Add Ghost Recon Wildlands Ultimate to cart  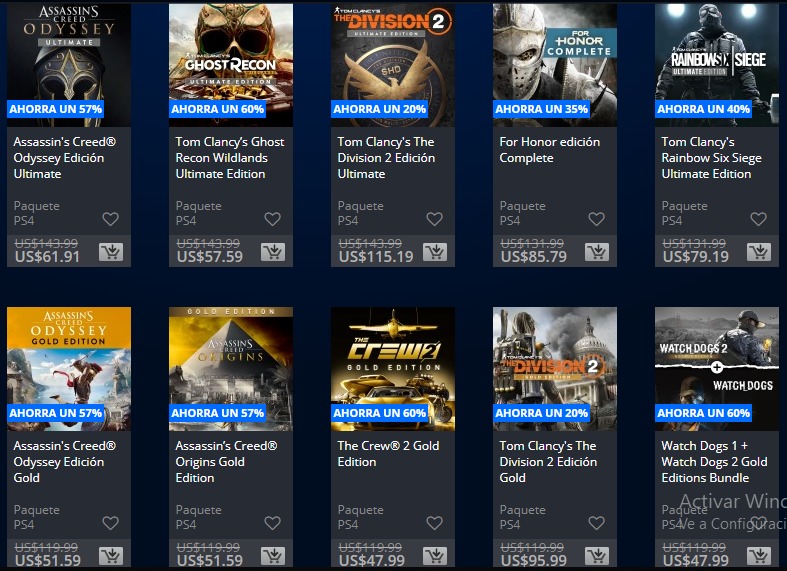pos(273,251)
